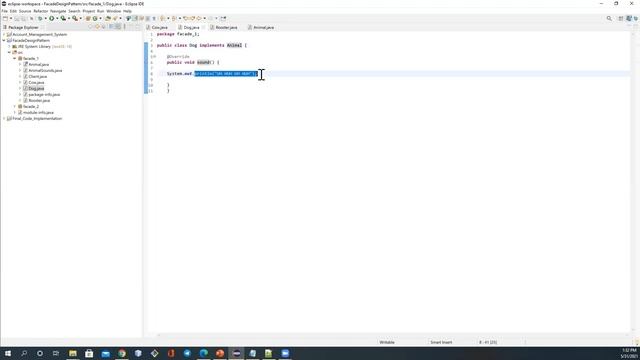Click the New Java Class icon

coord(95,18)
